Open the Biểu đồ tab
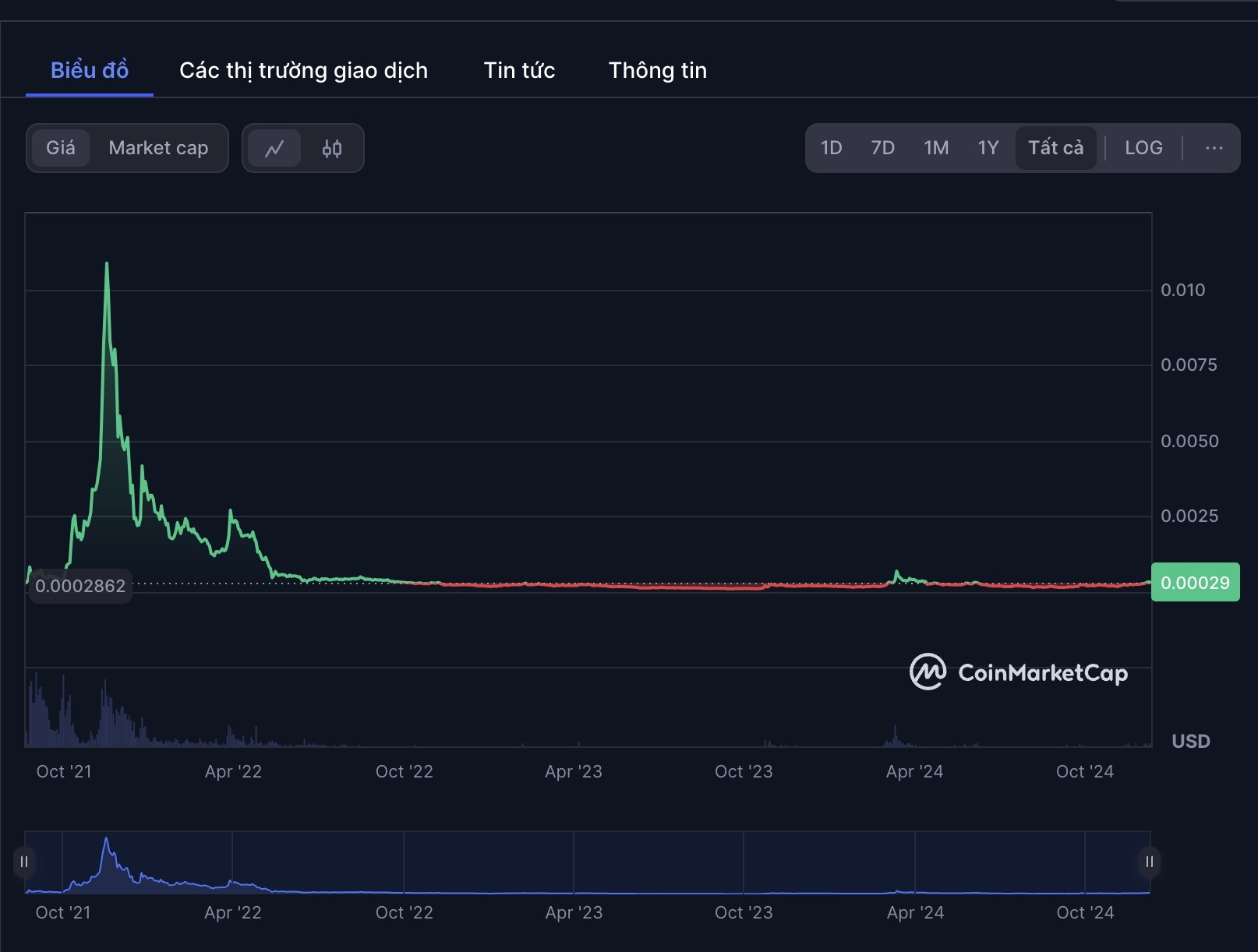The width and height of the screenshot is (1258, 952). point(90,70)
